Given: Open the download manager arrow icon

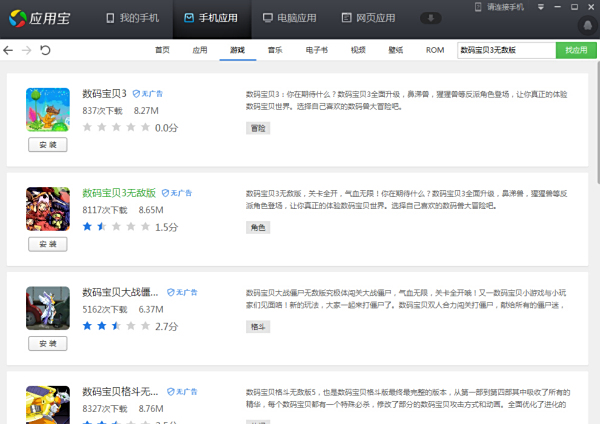Looking at the screenshot, I should [430, 18].
